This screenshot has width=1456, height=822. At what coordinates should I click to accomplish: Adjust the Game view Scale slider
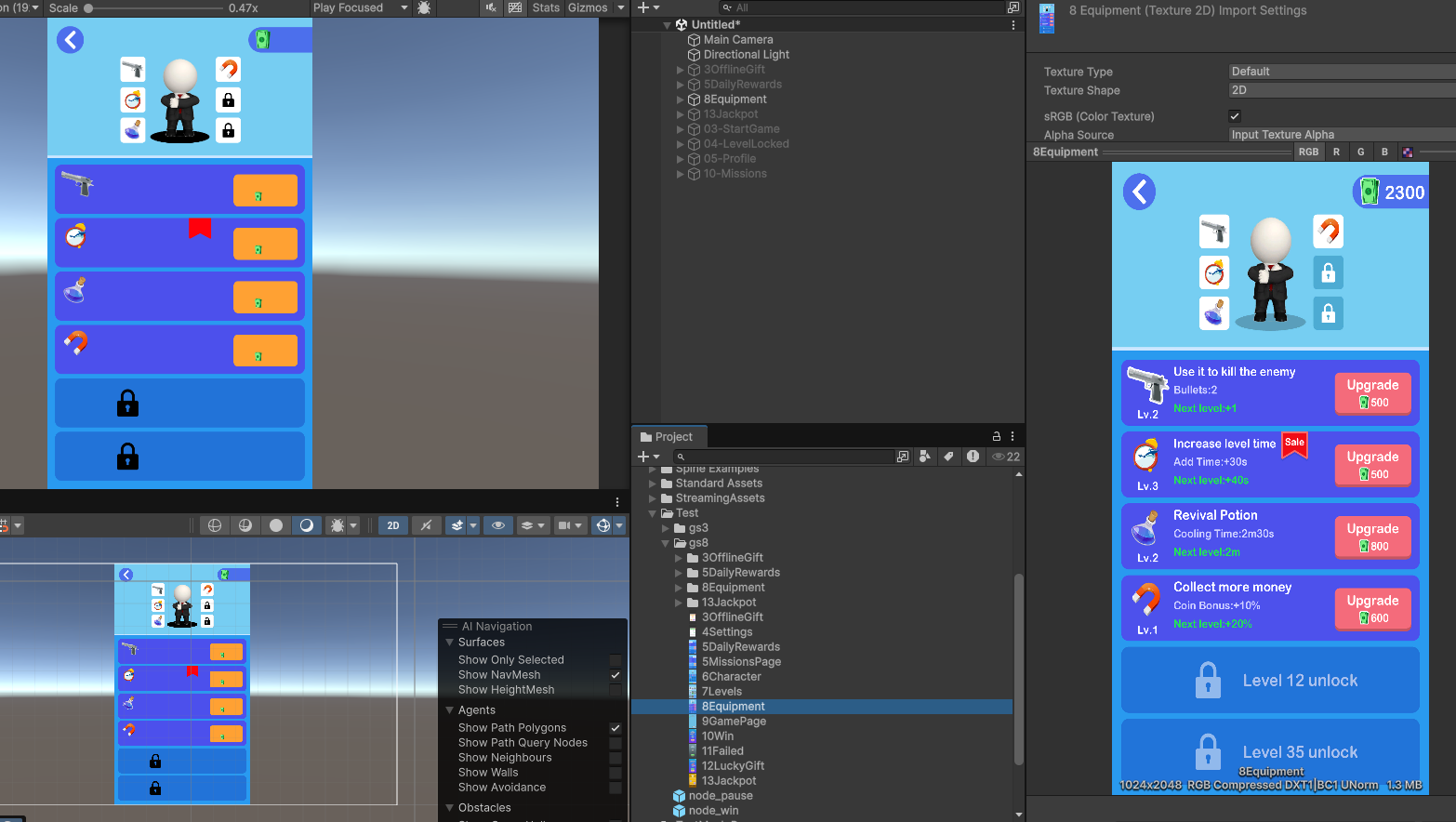[89, 8]
